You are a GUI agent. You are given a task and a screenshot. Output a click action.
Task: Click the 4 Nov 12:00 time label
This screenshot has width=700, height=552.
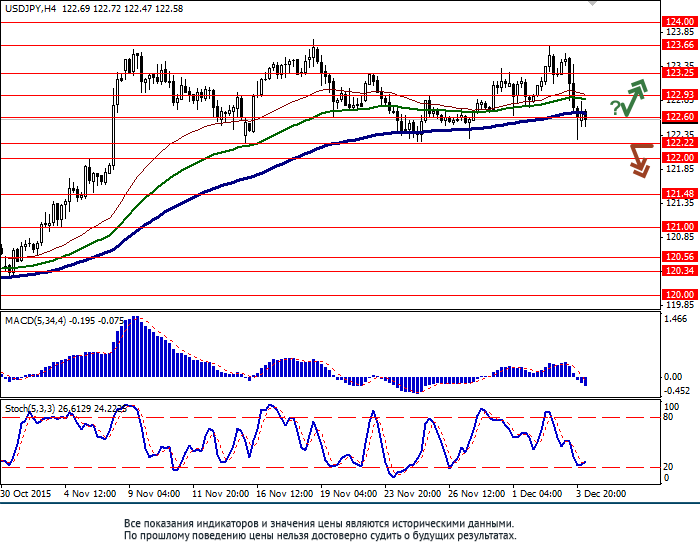coord(90,494)
